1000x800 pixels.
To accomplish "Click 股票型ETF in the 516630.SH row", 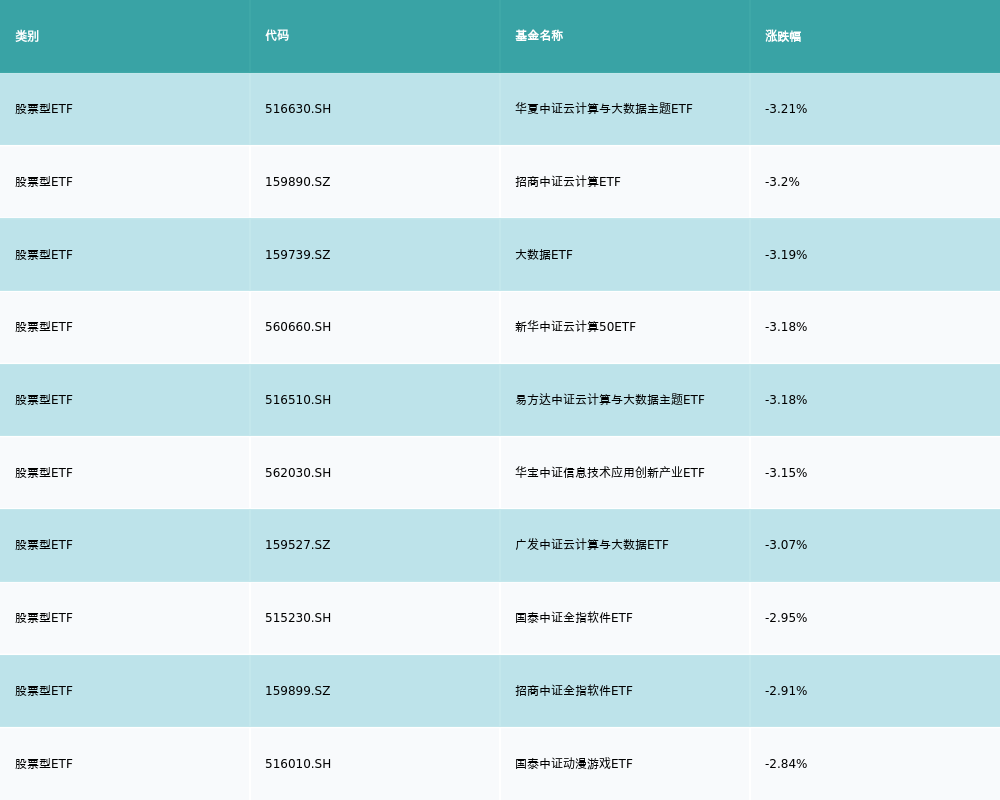I will click(x=44, y=109).
